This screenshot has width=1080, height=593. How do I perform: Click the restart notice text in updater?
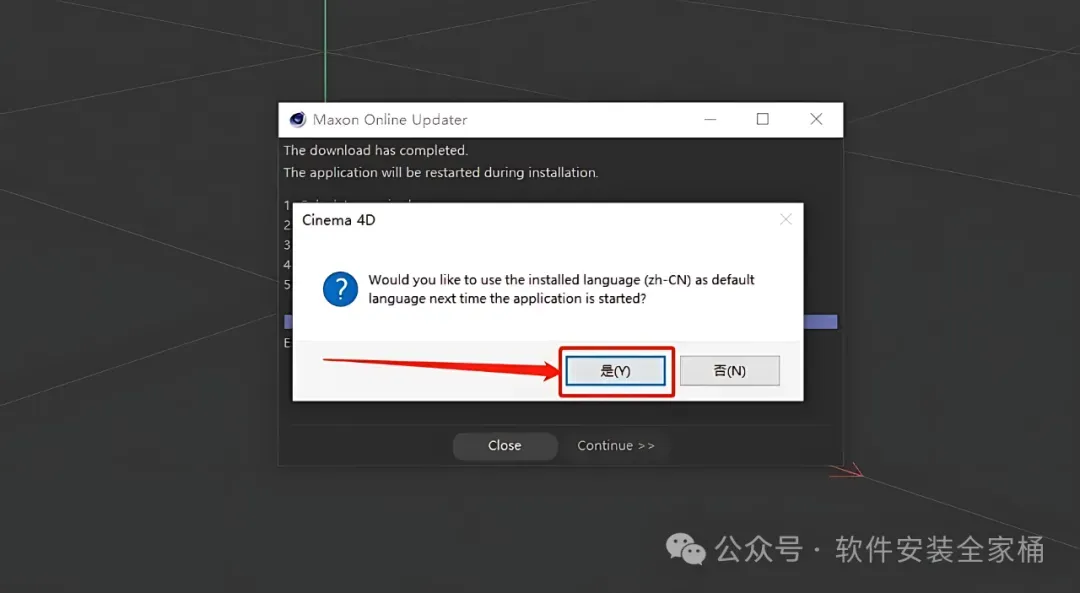(x=441, y=172)
